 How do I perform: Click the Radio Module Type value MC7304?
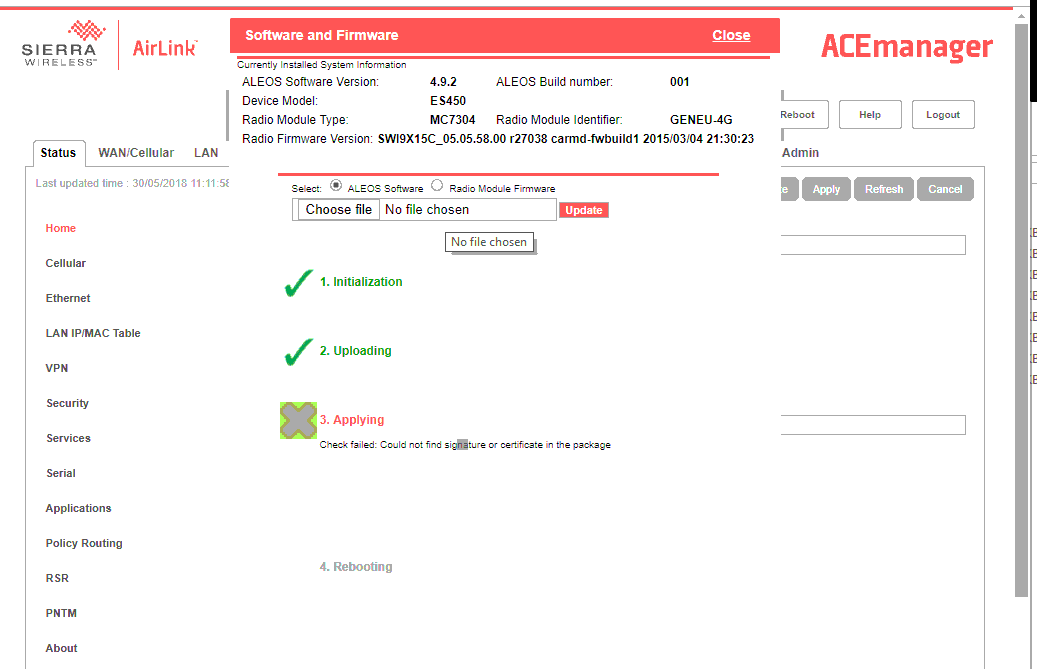pos(452,120)
